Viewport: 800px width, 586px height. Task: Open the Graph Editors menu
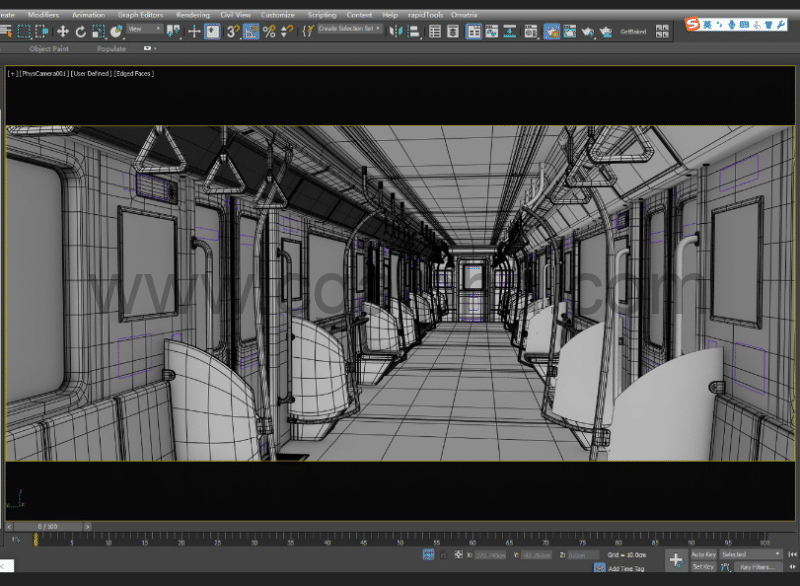[x=140, y=15]
